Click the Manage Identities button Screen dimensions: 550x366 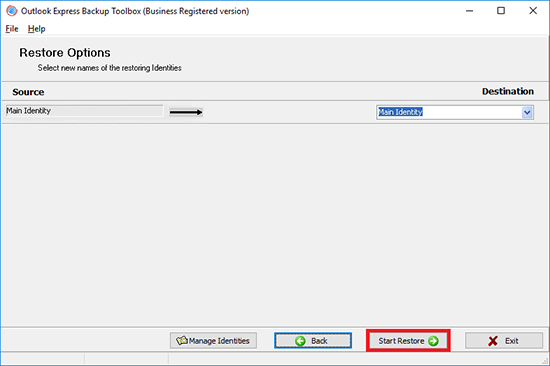click(x=213, y=341)
